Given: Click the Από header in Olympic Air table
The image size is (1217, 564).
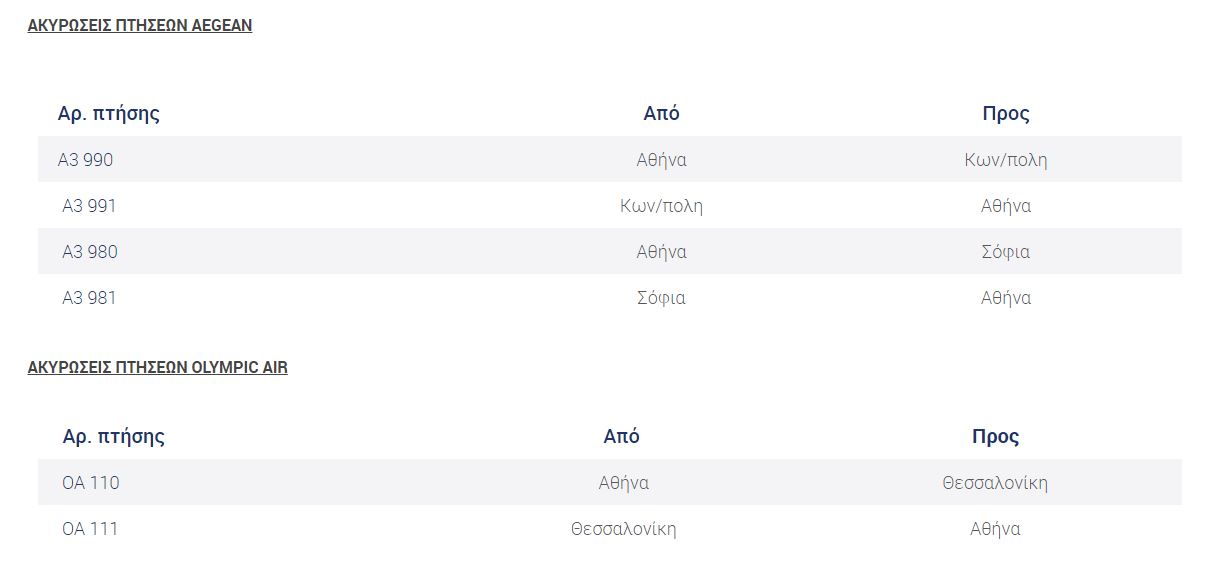Looking at the screenshot, I should (622, 437).
